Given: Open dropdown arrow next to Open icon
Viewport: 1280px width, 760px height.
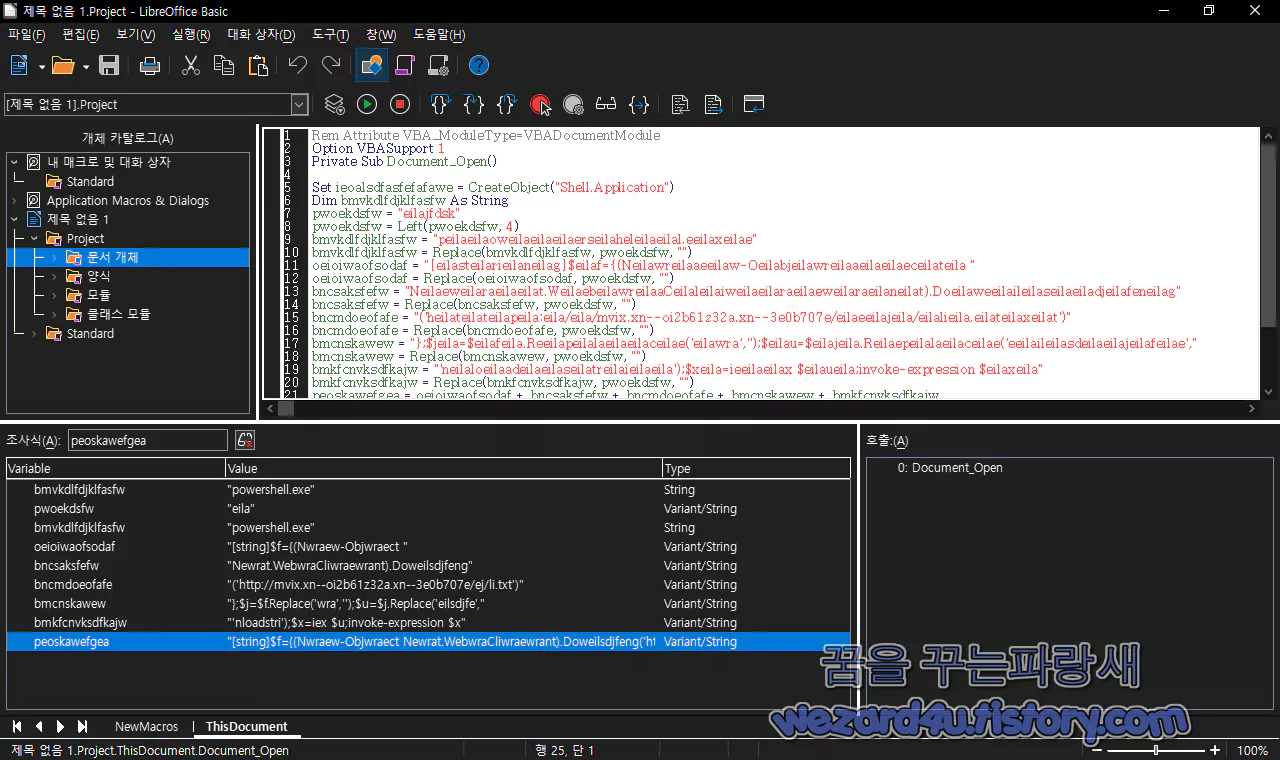Looking at the screenshot, I should 86,67.
